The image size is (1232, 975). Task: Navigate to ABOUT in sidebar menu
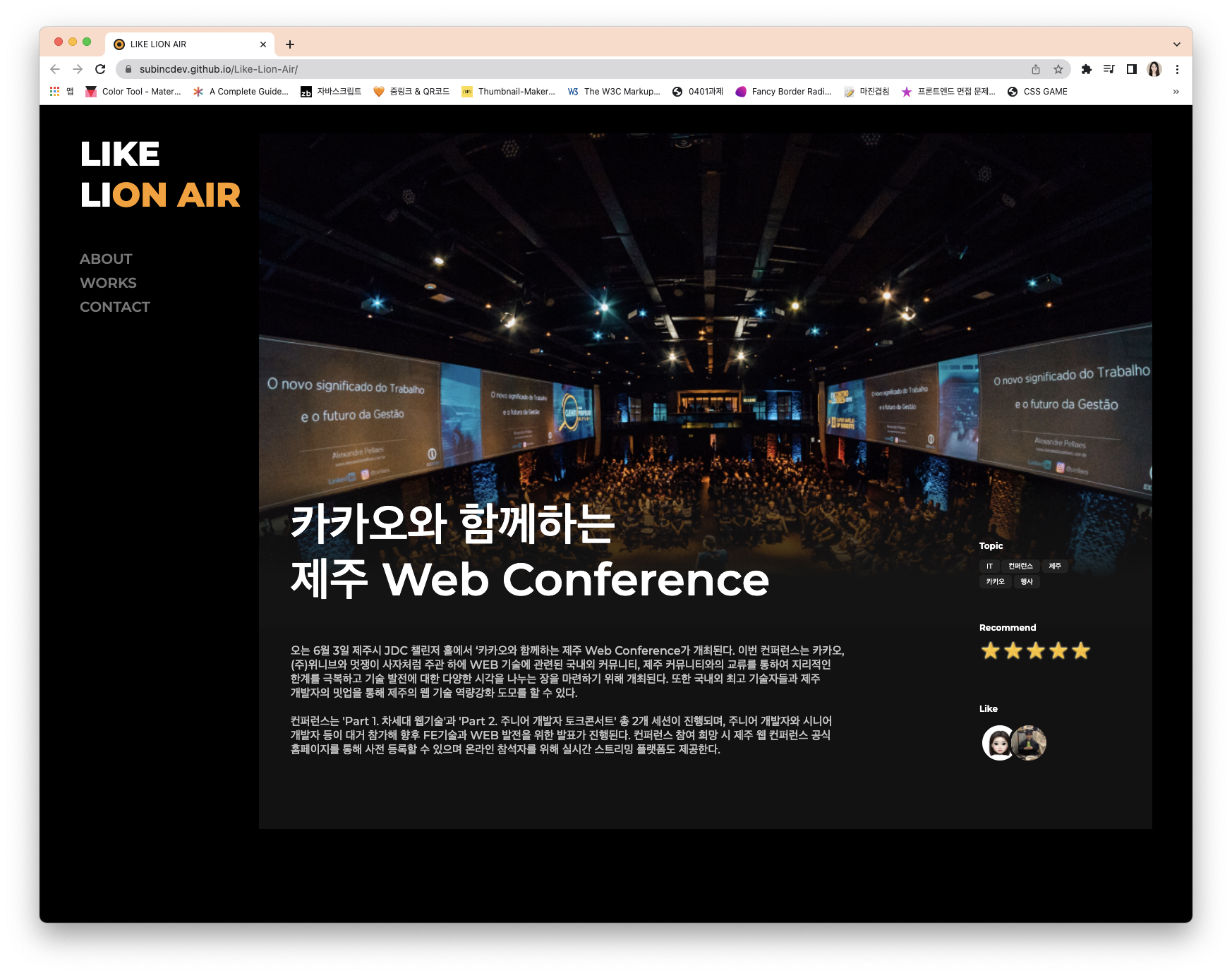tap(106, 259)
